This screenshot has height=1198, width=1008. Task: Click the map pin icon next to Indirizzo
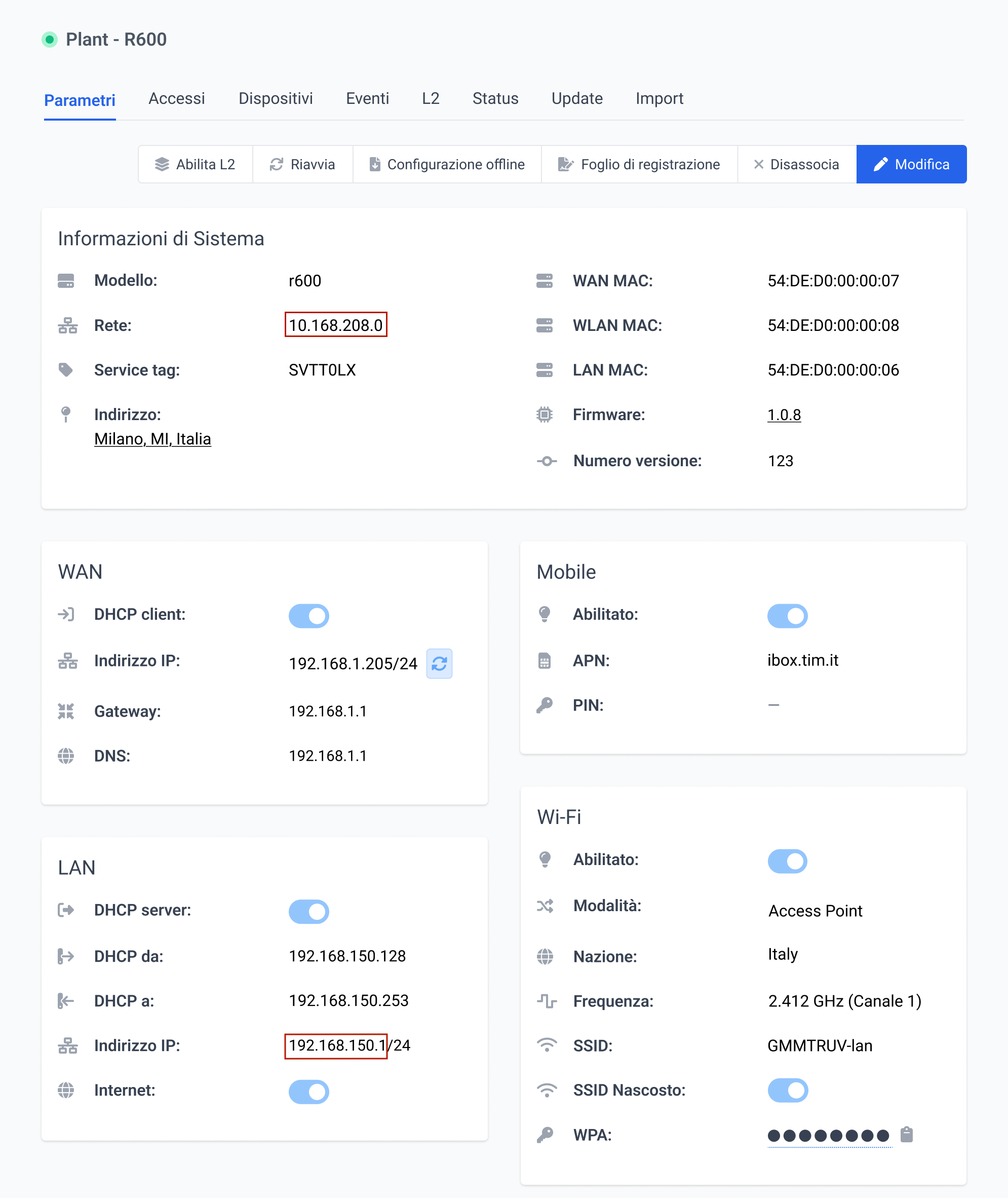[66, 415]
